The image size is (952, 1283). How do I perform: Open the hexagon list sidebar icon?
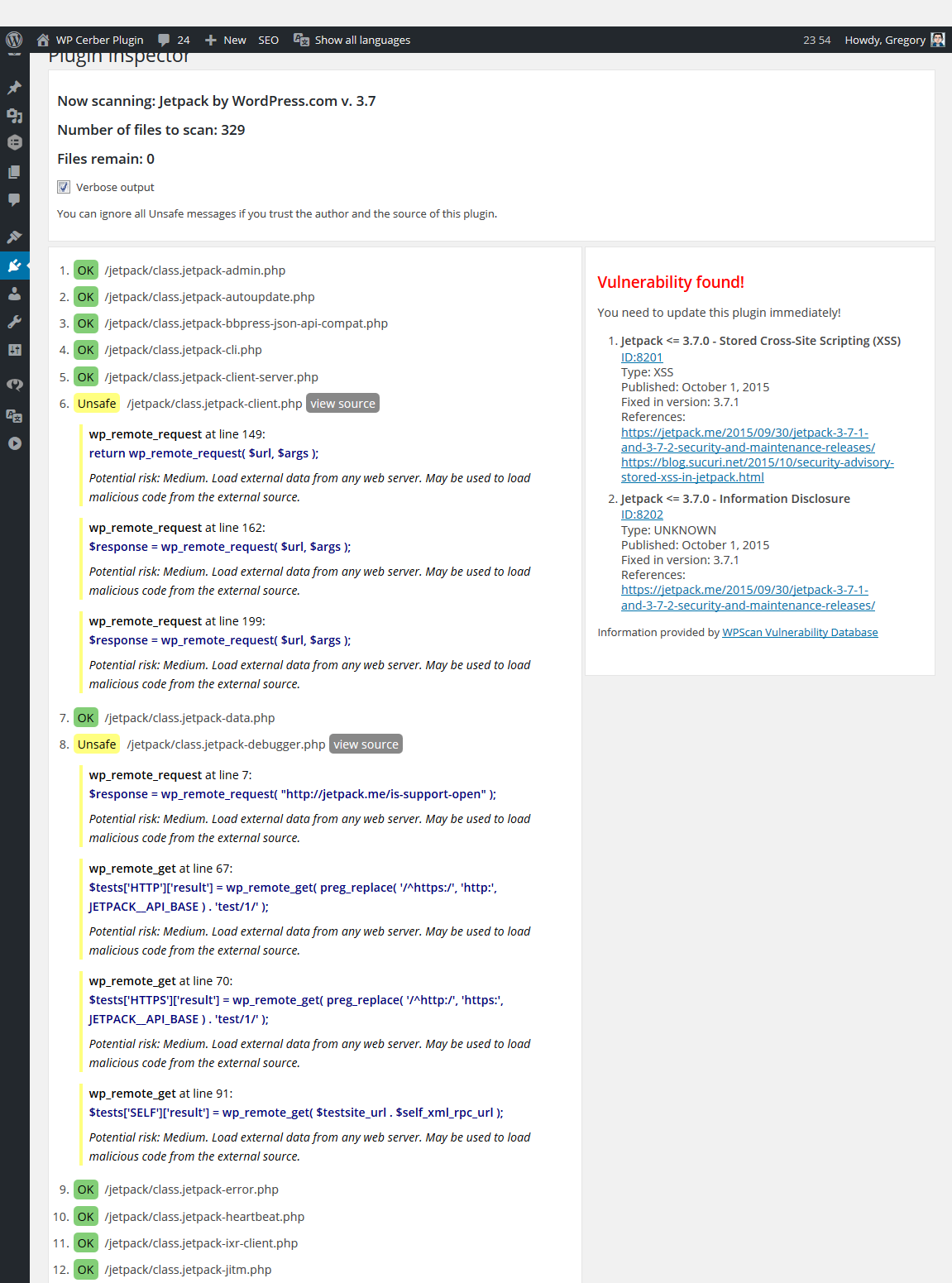coord(14,142)
